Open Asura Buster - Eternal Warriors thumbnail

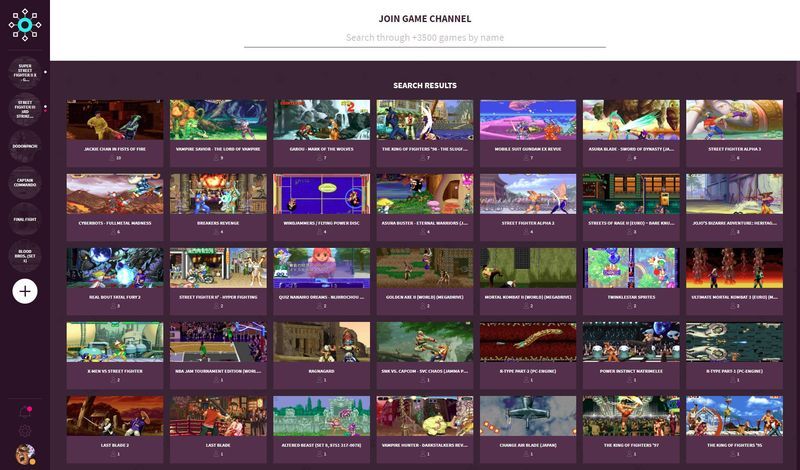coord(424,194)
